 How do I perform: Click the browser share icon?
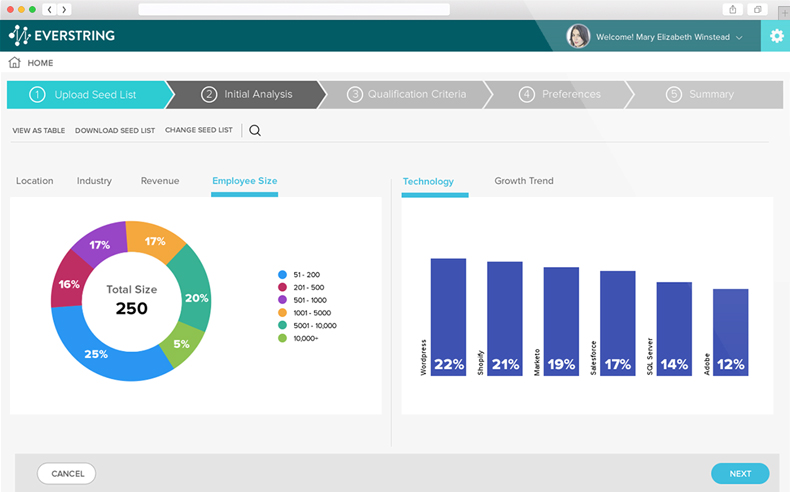coord(733,9)
